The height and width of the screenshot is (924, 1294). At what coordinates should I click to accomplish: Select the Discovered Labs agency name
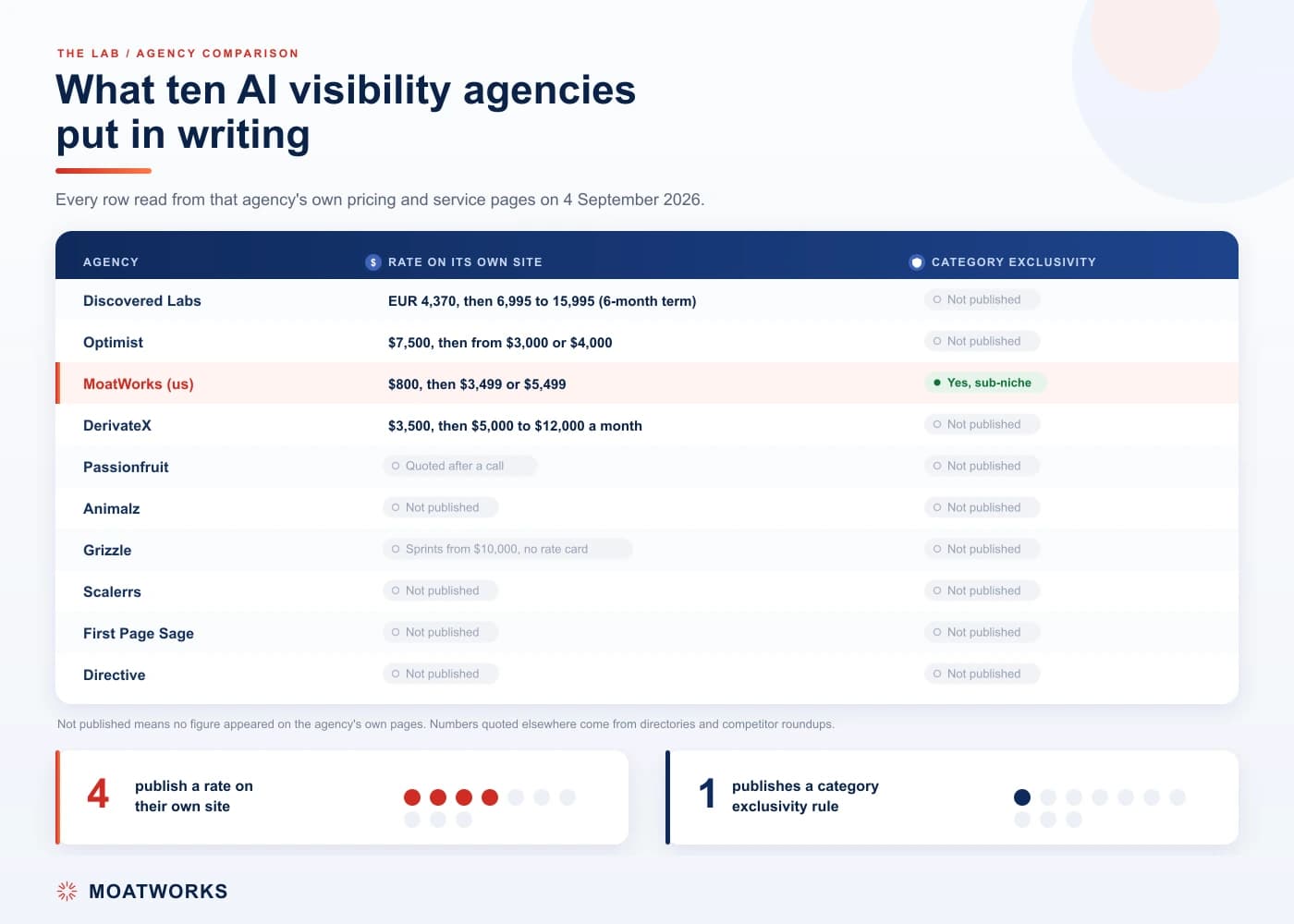tap(142, 300)
